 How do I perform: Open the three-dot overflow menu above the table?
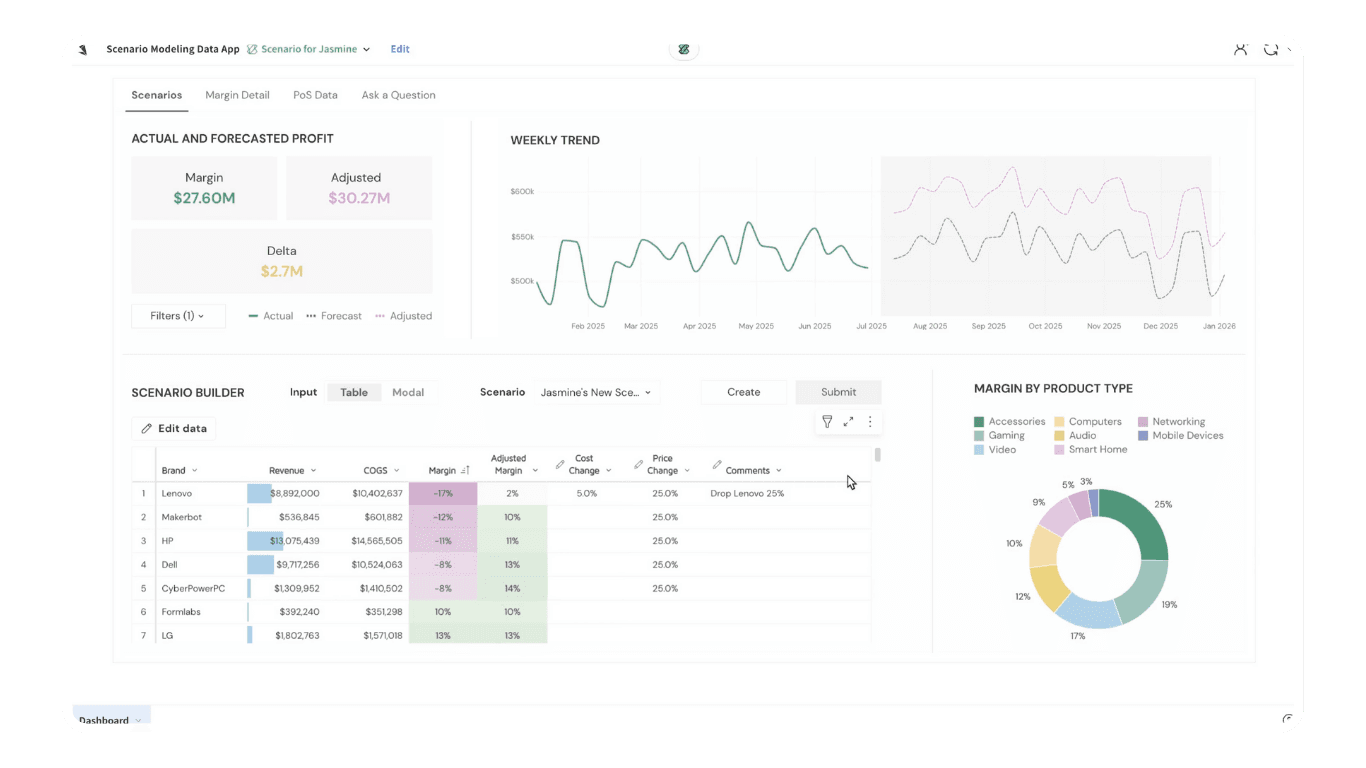(x=869, y=421)
